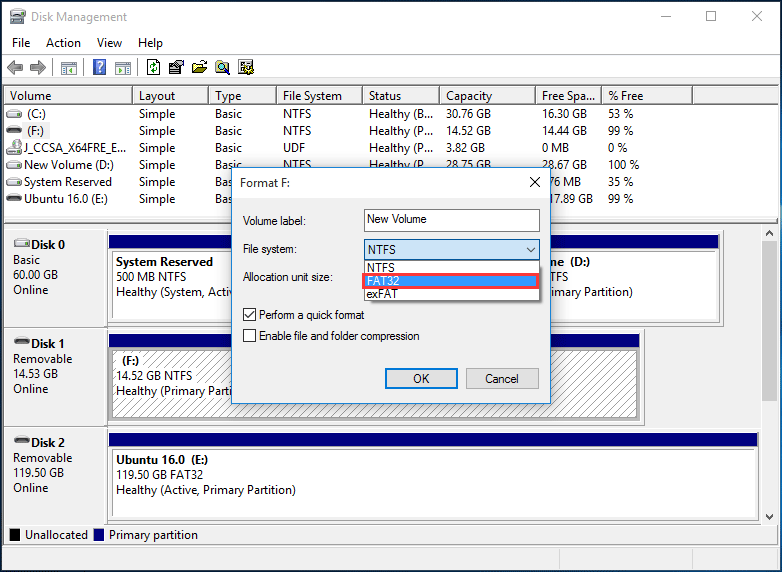Enable file and folder compression checkbox
The height and width of the screenshot is (572, 782).
point(249,336)
